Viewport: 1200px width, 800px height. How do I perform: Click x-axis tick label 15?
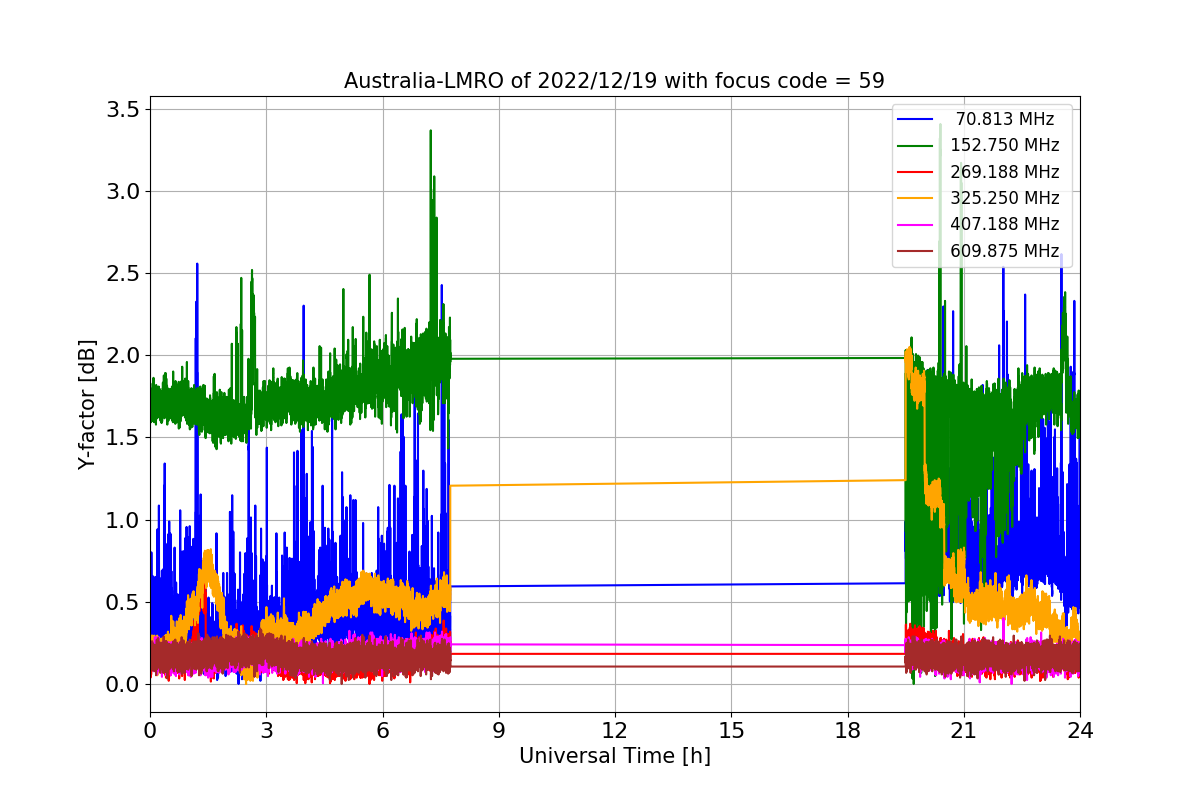(x=731, y=730)
